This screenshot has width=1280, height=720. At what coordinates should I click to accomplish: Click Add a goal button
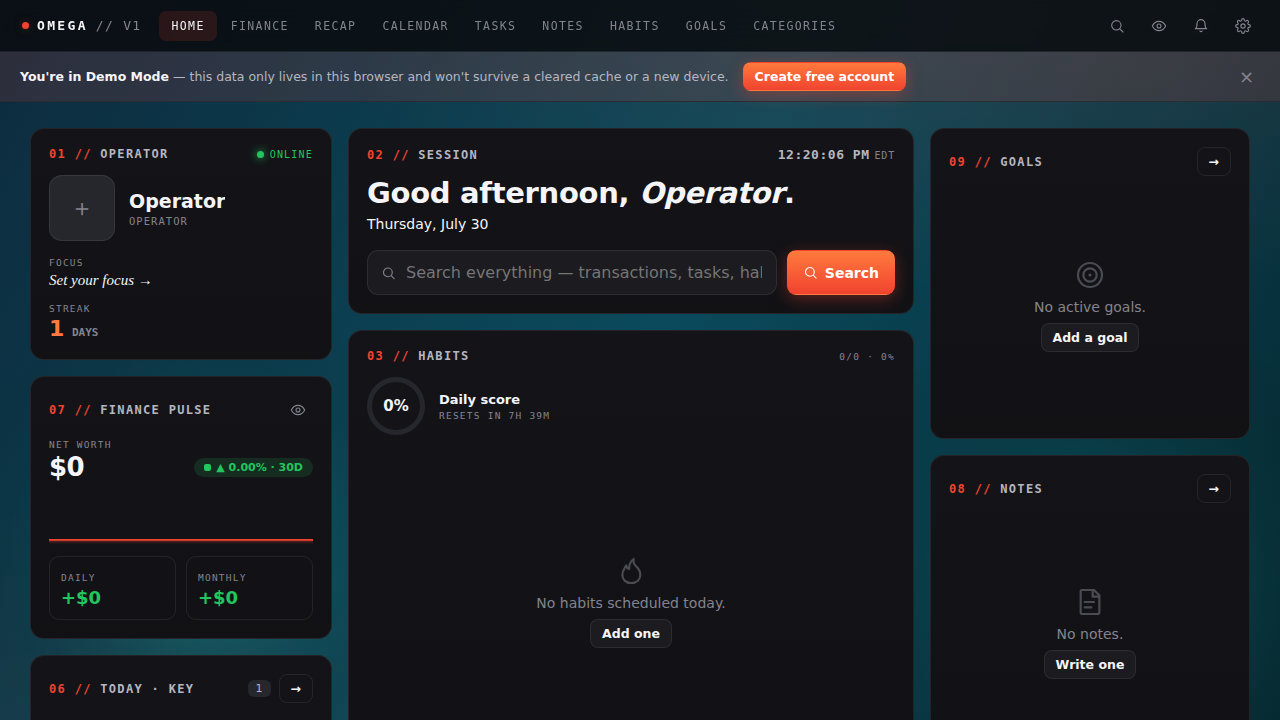pos(1090,338)
